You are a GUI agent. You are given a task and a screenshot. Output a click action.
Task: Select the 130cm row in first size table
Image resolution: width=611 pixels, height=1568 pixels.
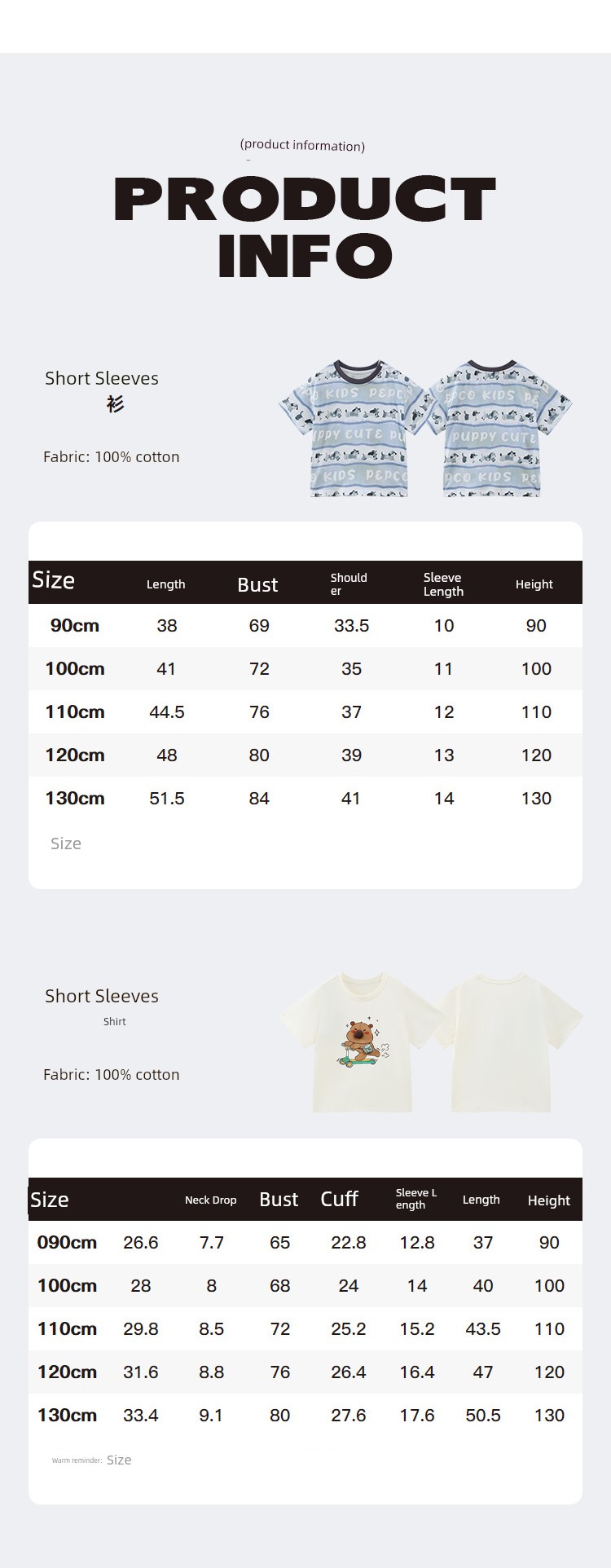coord(305,798)
